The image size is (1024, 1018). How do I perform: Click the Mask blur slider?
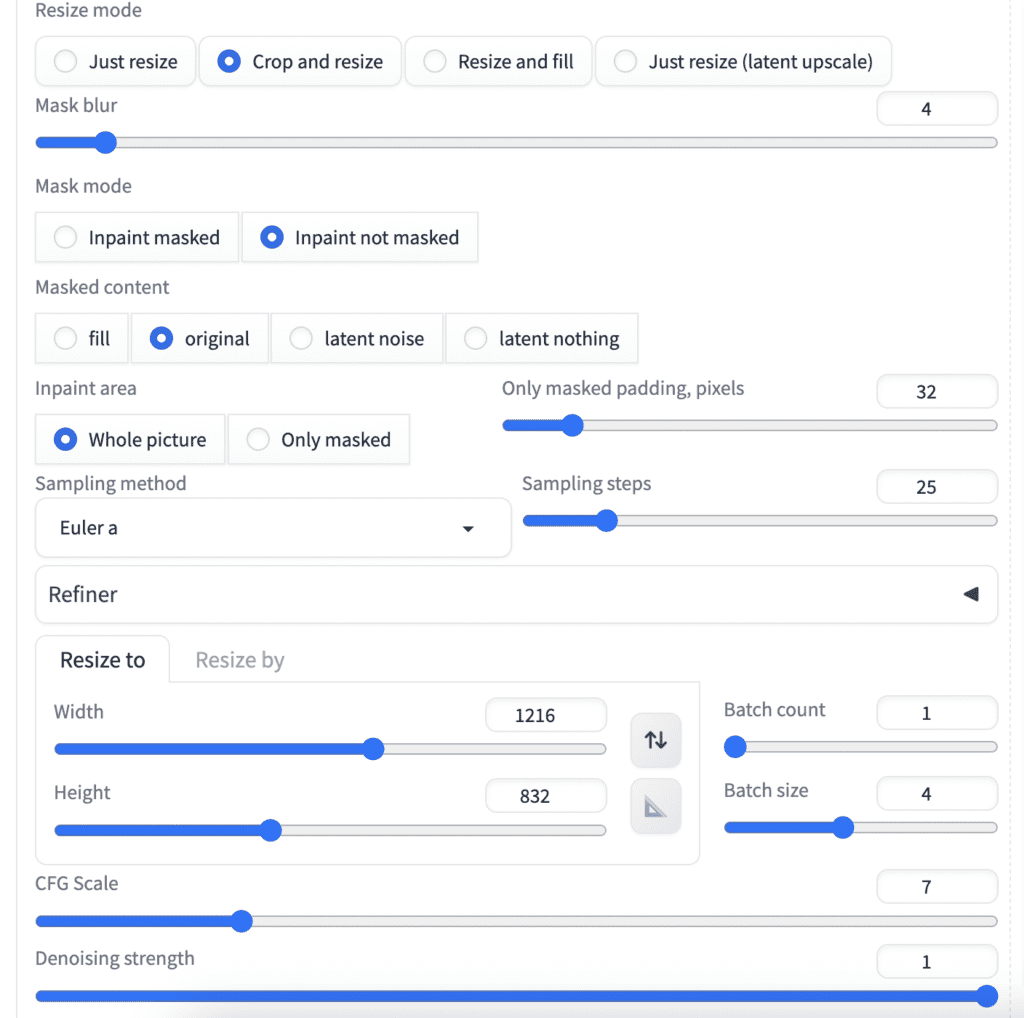coord(516,142)
